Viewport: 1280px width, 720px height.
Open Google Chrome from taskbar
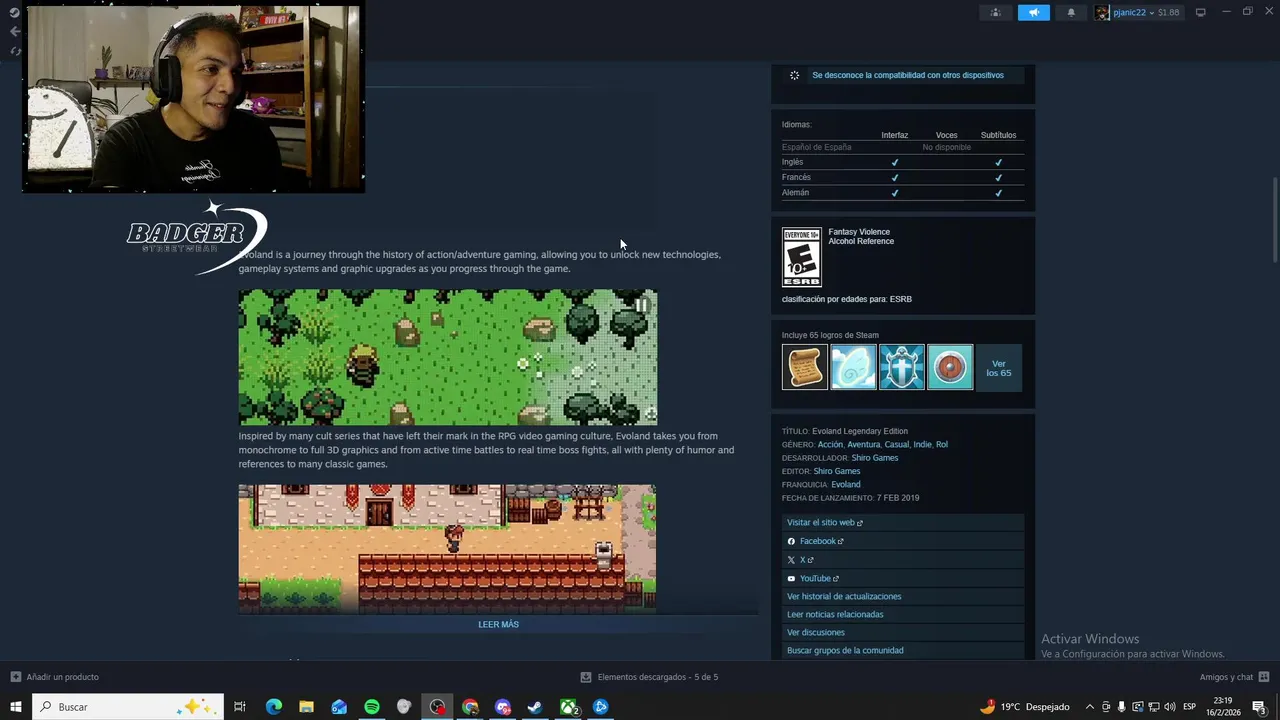click(x=470, y=707)
